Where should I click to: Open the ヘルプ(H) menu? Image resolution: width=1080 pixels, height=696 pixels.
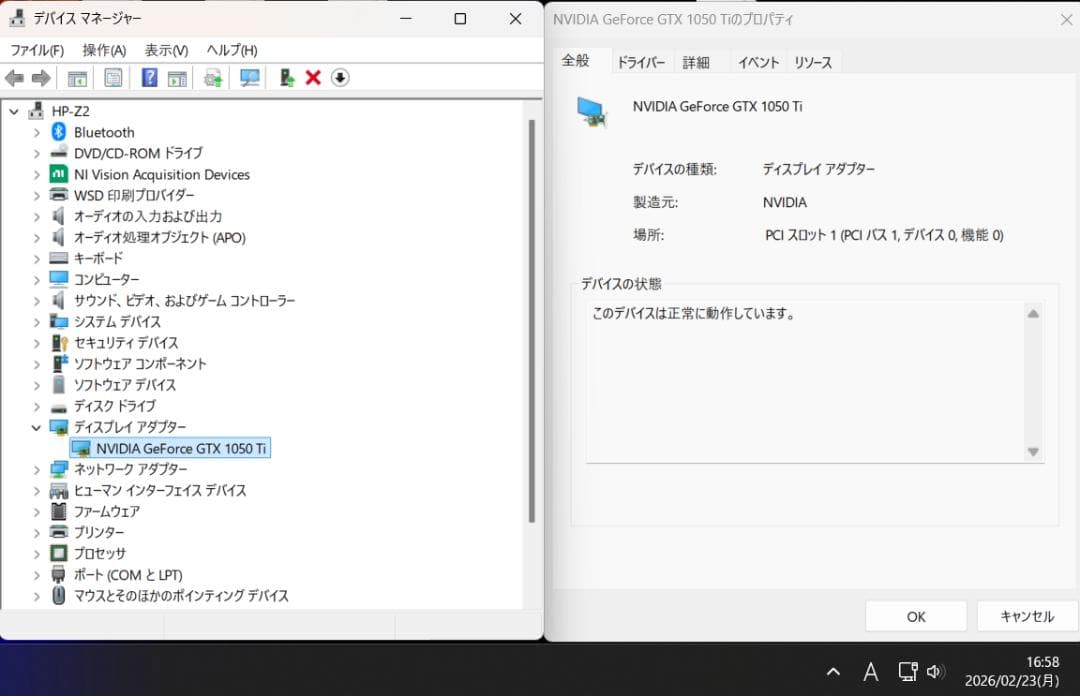[x=231, y=50]
